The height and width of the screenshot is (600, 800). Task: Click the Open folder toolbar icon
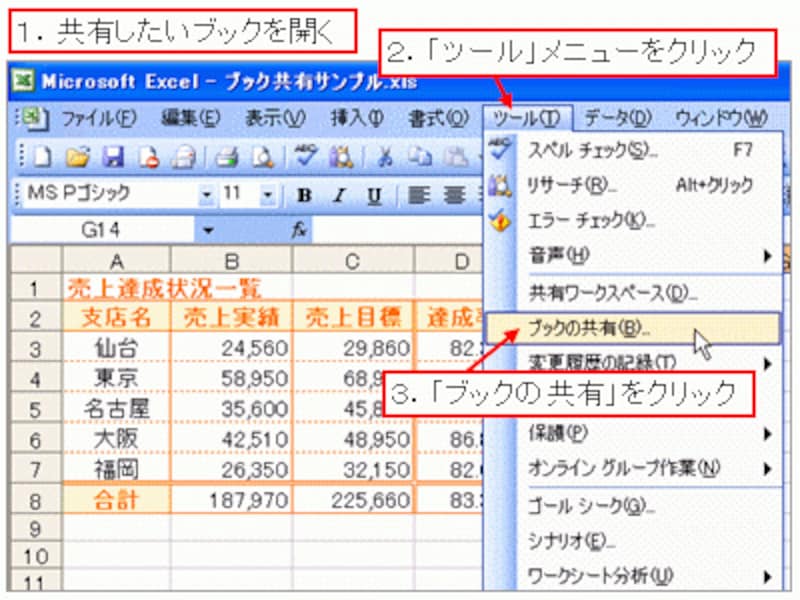(x=78, y=157)
